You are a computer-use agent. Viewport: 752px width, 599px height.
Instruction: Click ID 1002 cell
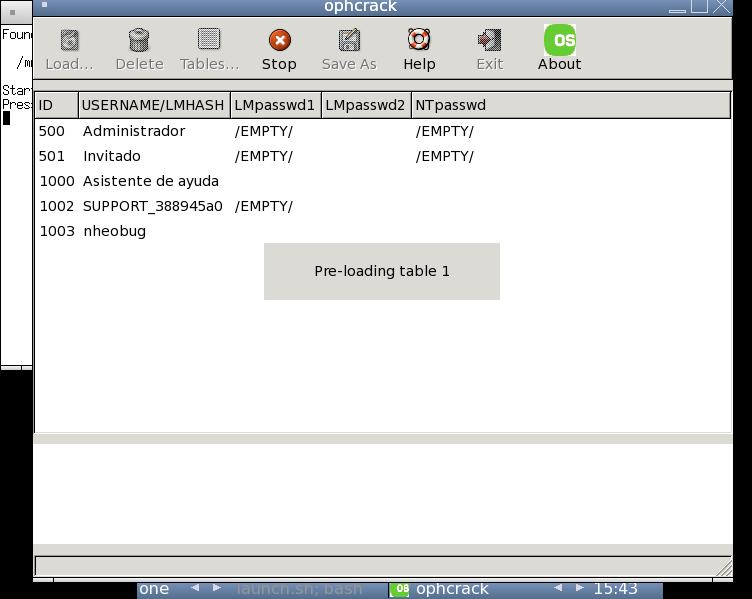(57, 206)
